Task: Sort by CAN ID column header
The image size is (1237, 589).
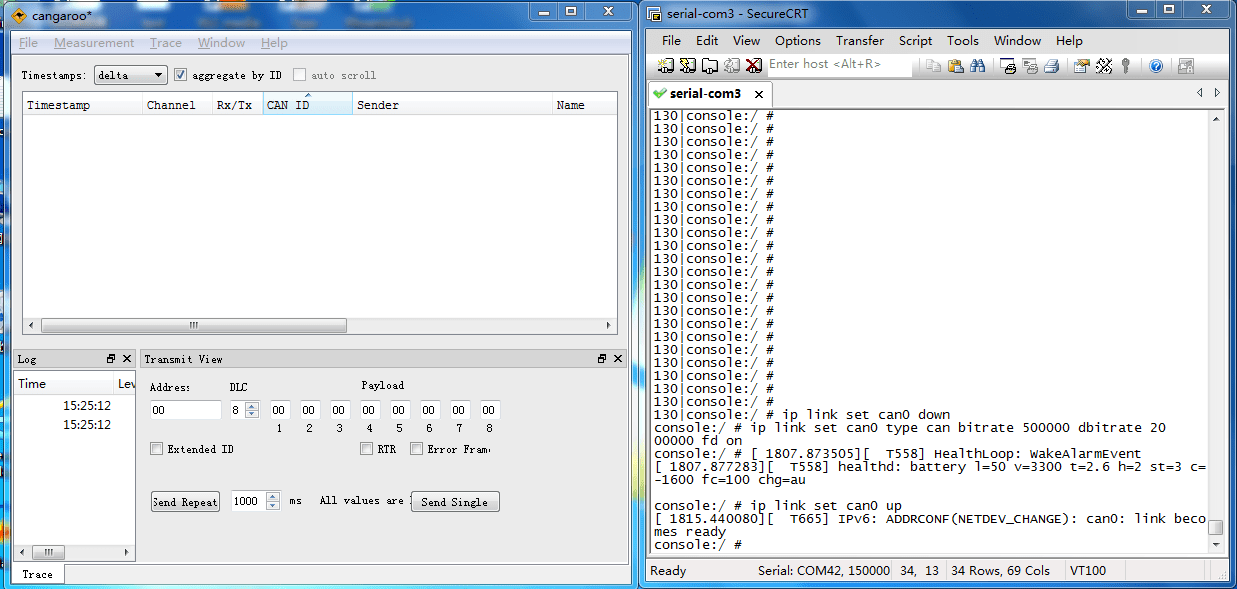Action: tap(307, 105)
